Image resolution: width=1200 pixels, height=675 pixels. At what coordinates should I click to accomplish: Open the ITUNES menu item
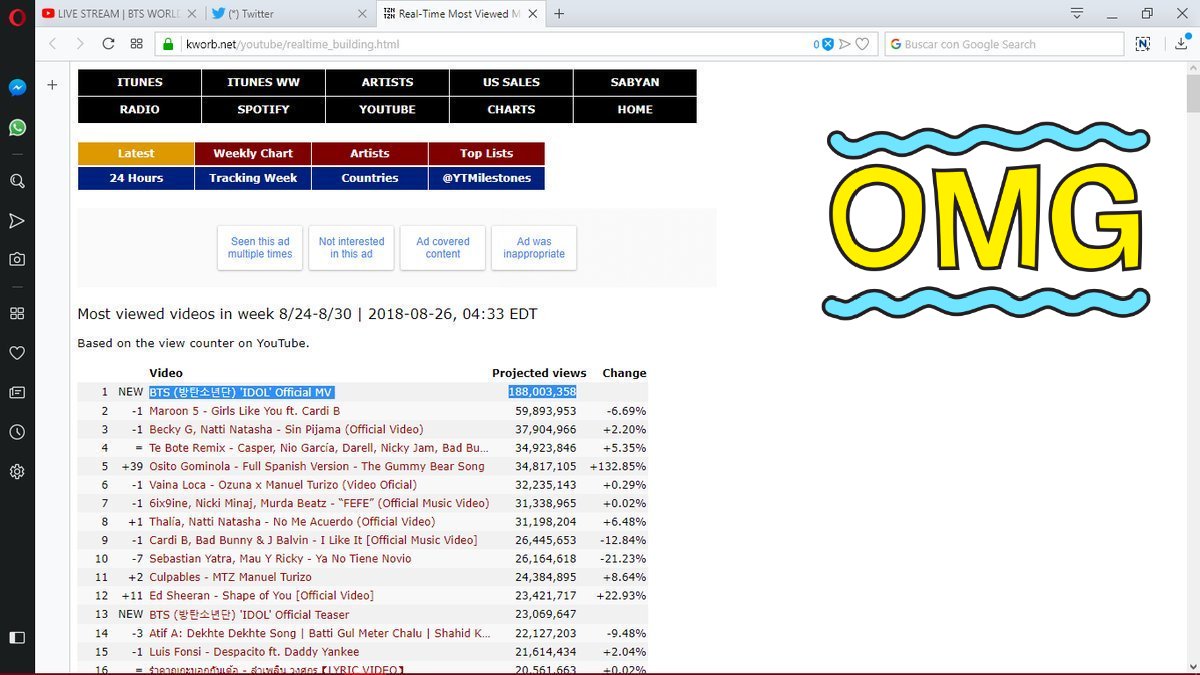click(139, 82)
